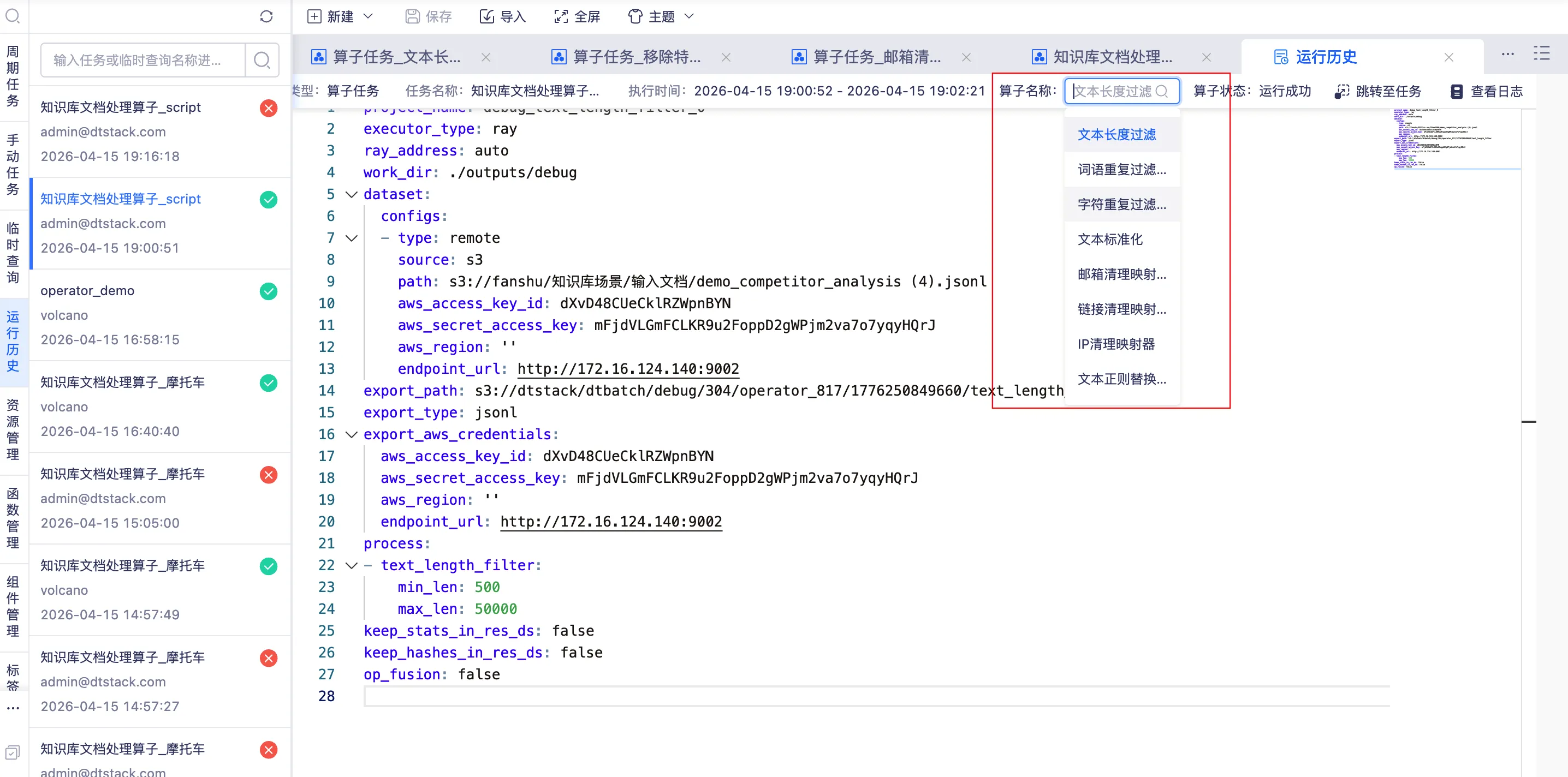Click the failed status icon for 19:16:18 run
This screenshot has height=777, width=1568.
(269, 107)
